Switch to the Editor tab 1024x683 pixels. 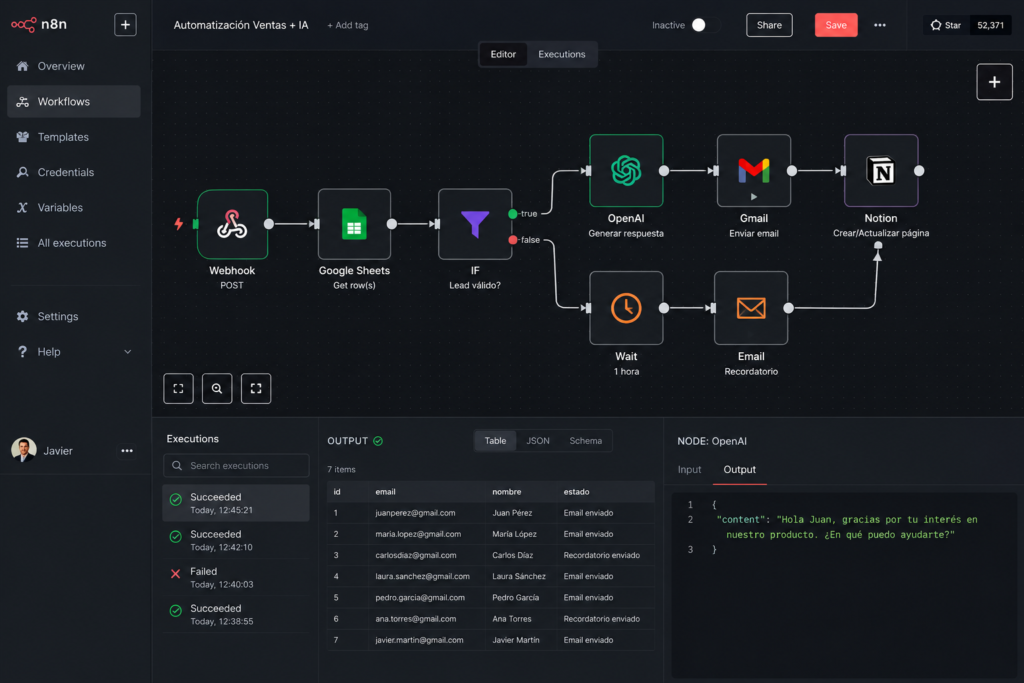pyautogui.click(x=503, y=54)
